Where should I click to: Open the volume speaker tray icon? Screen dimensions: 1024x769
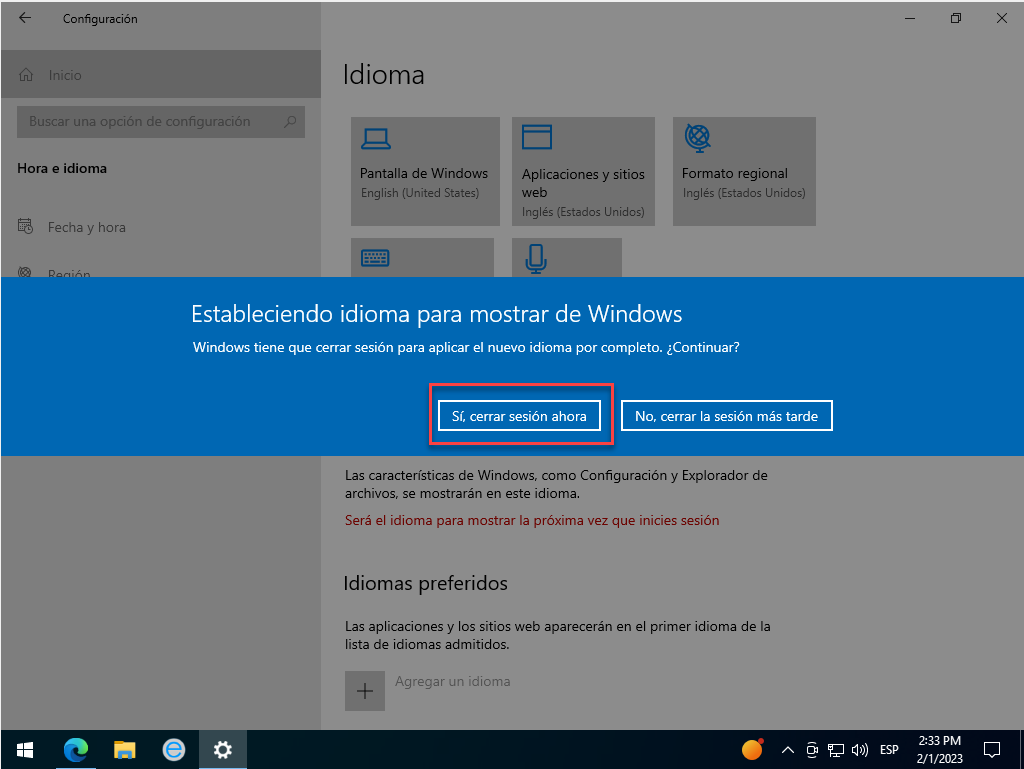pos(860,750)
